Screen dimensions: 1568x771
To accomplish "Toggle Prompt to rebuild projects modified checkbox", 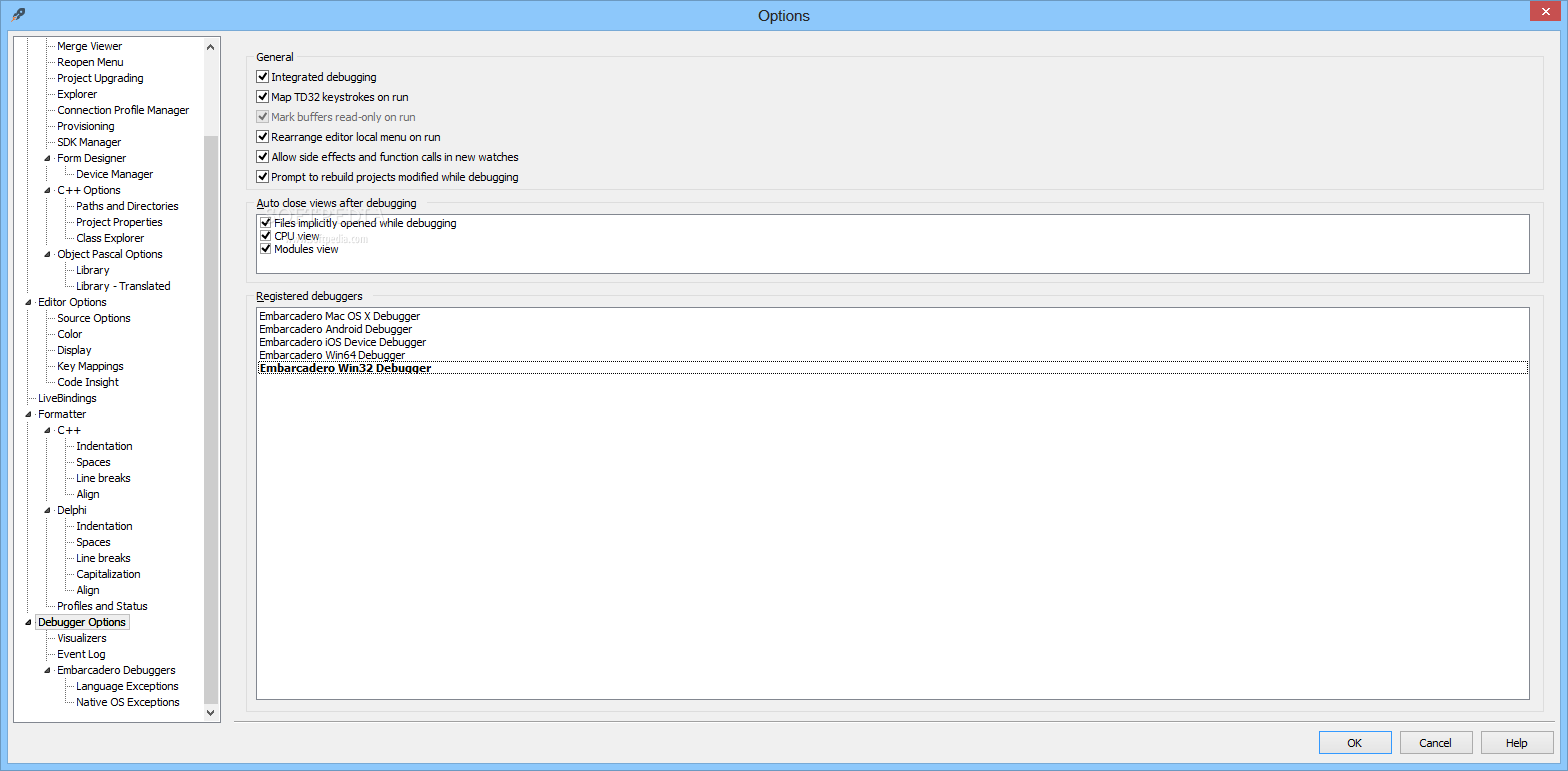I will click(263, 177).
